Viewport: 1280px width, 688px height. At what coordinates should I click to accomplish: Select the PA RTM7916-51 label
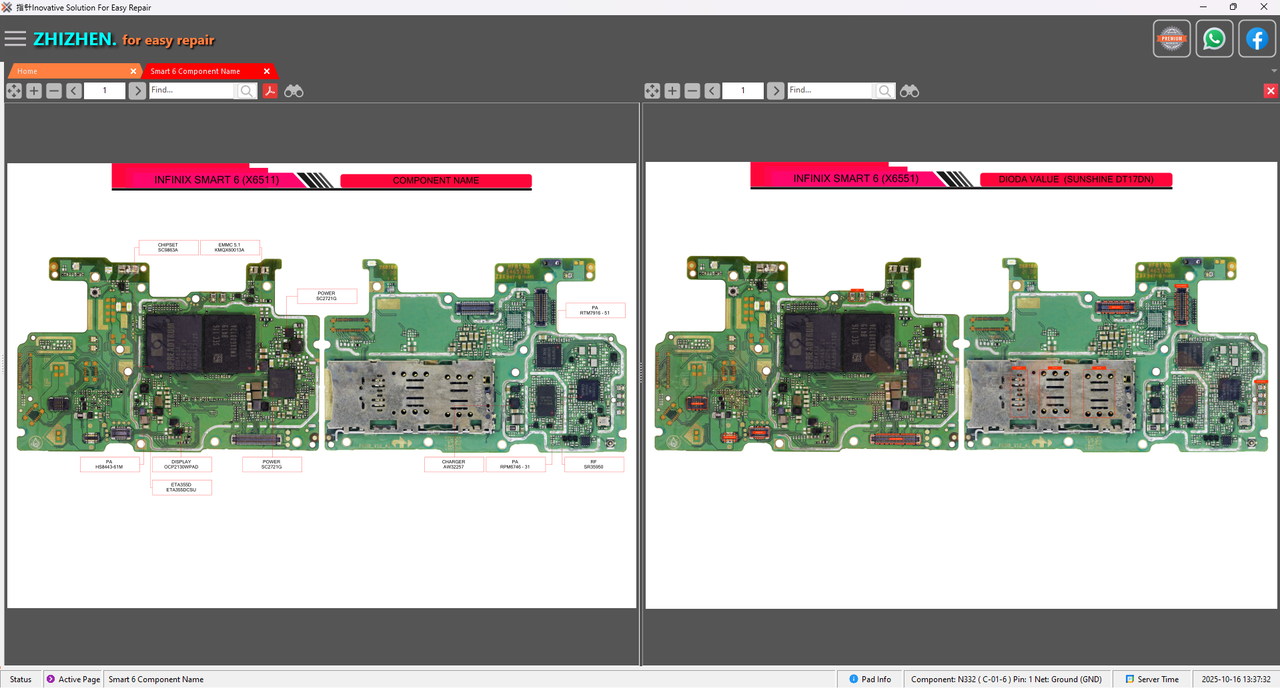pyautogui.click(x=595, y=310)
